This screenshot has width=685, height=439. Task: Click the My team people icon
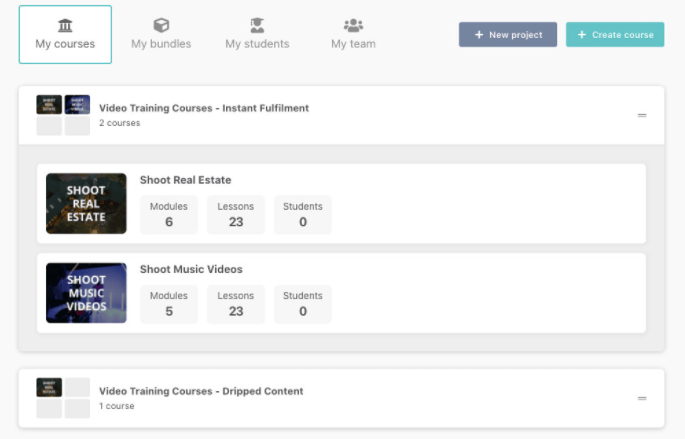[353, 25]
